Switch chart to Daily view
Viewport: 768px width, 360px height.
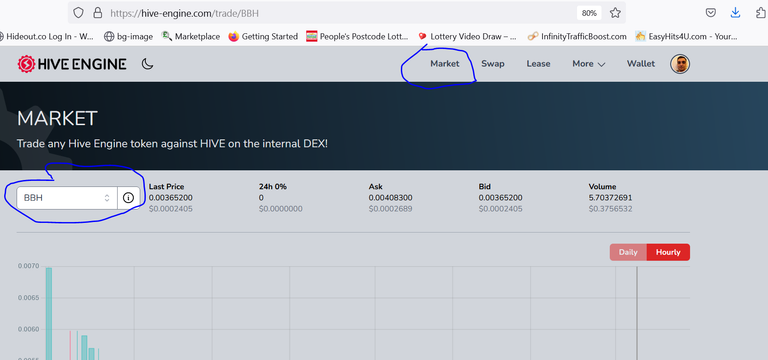click(x=628, y=252)
